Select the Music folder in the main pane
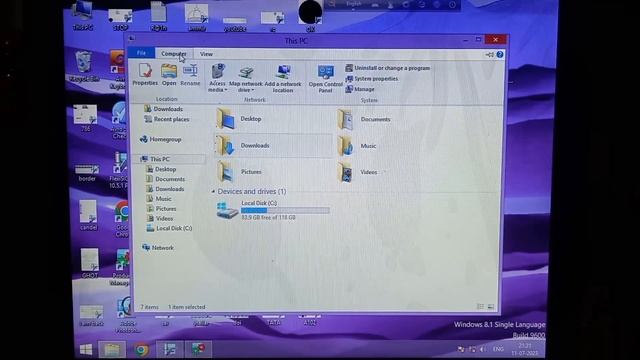Viewport: 640px width, 360px height. pyautogui.click(x=356, y=146)
